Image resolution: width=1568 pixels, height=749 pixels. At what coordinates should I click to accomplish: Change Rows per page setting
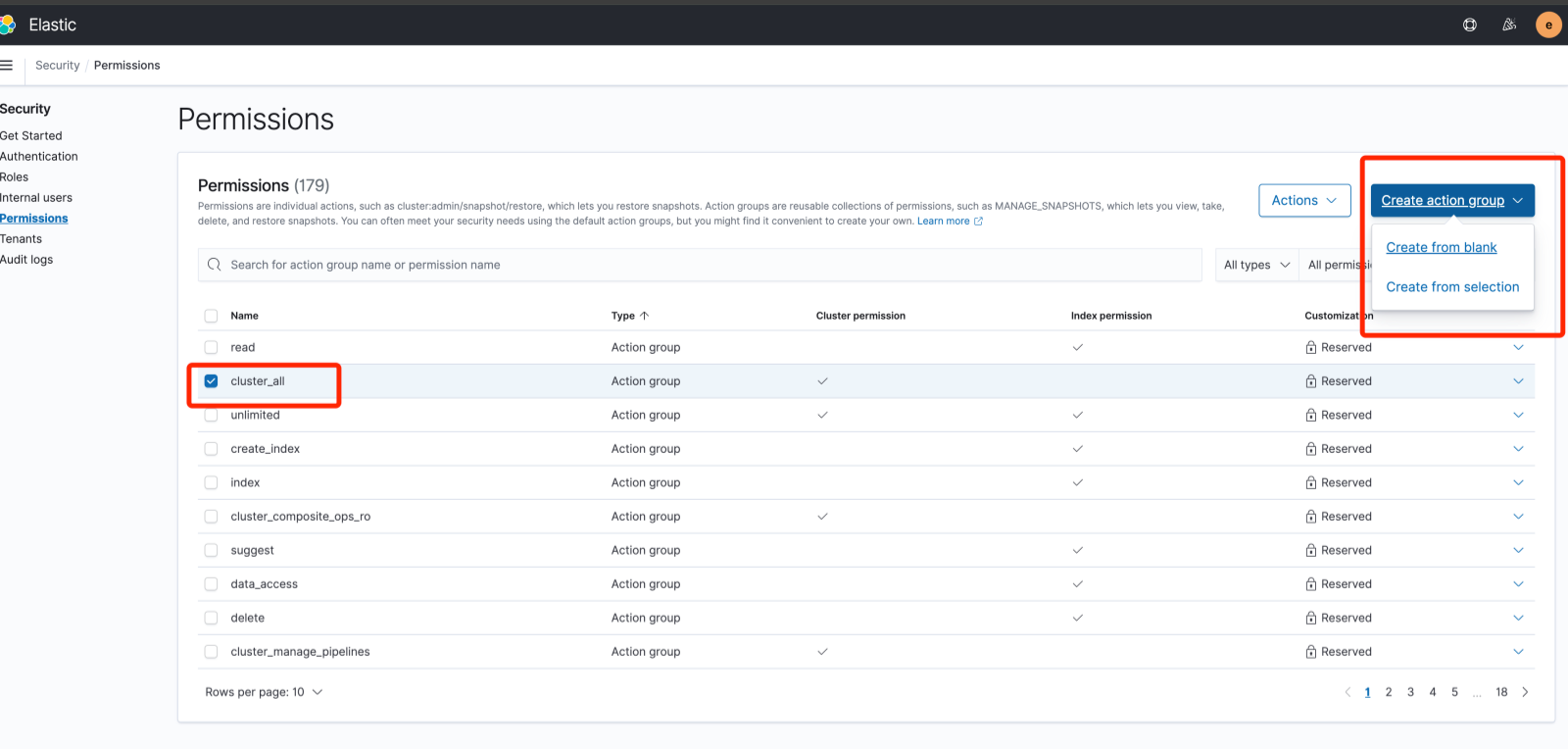click(x=264, y=692)
